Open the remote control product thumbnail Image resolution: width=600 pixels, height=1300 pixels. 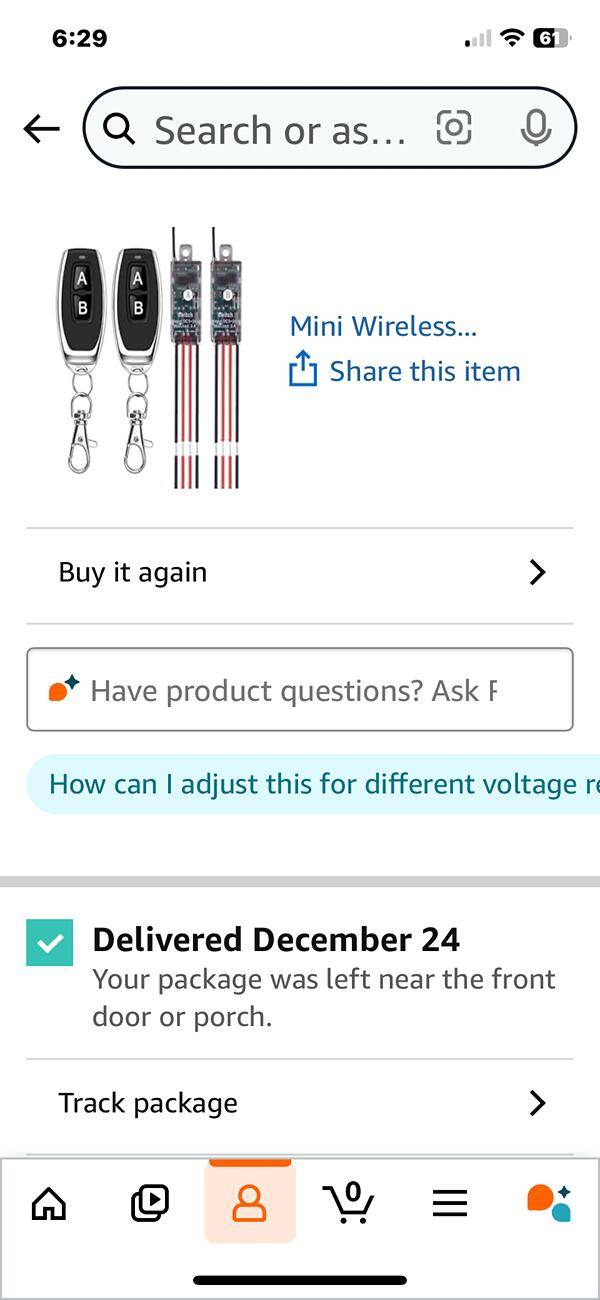coord(150,358)
